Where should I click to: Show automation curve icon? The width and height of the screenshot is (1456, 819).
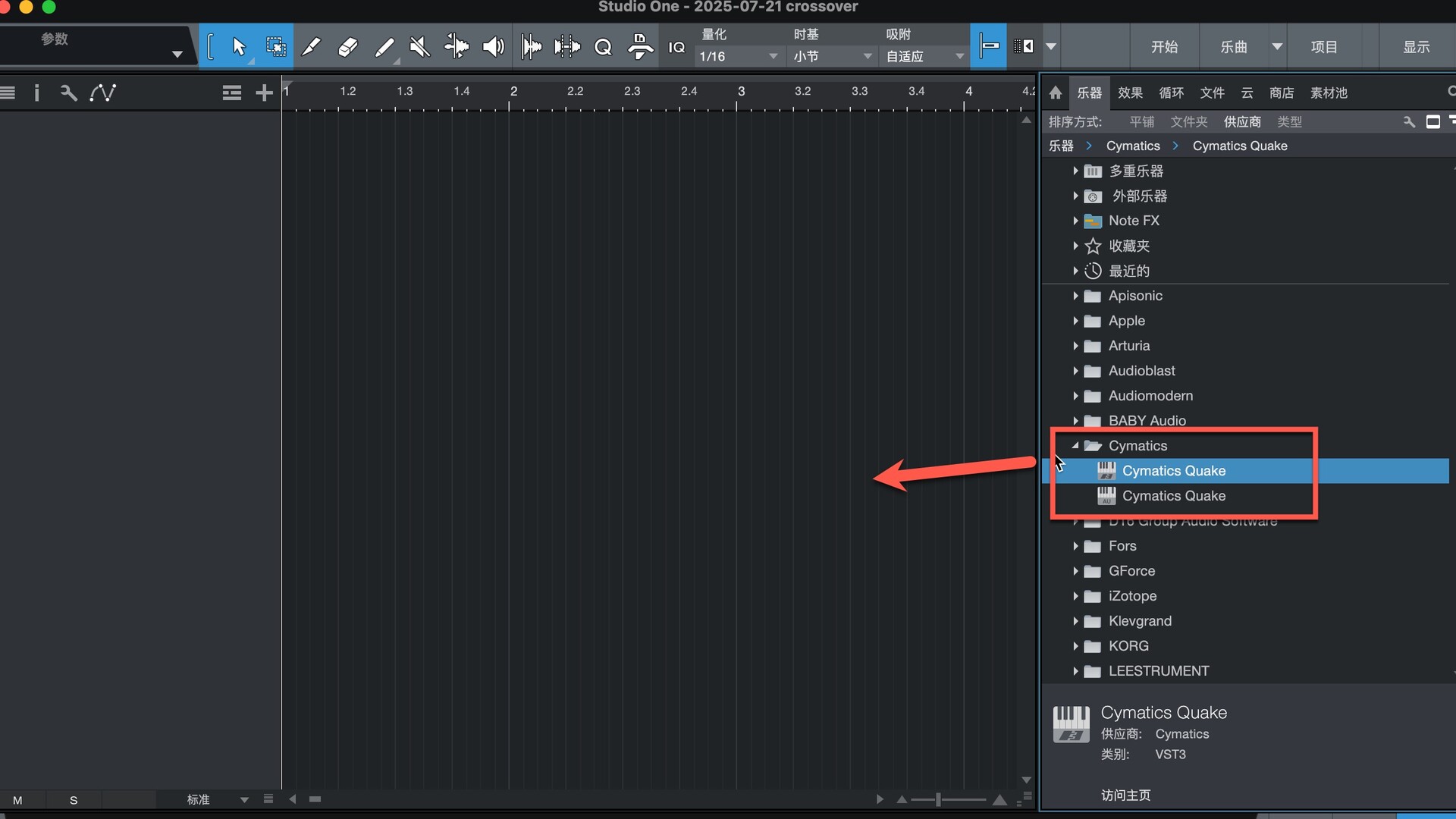coord(103,93)
